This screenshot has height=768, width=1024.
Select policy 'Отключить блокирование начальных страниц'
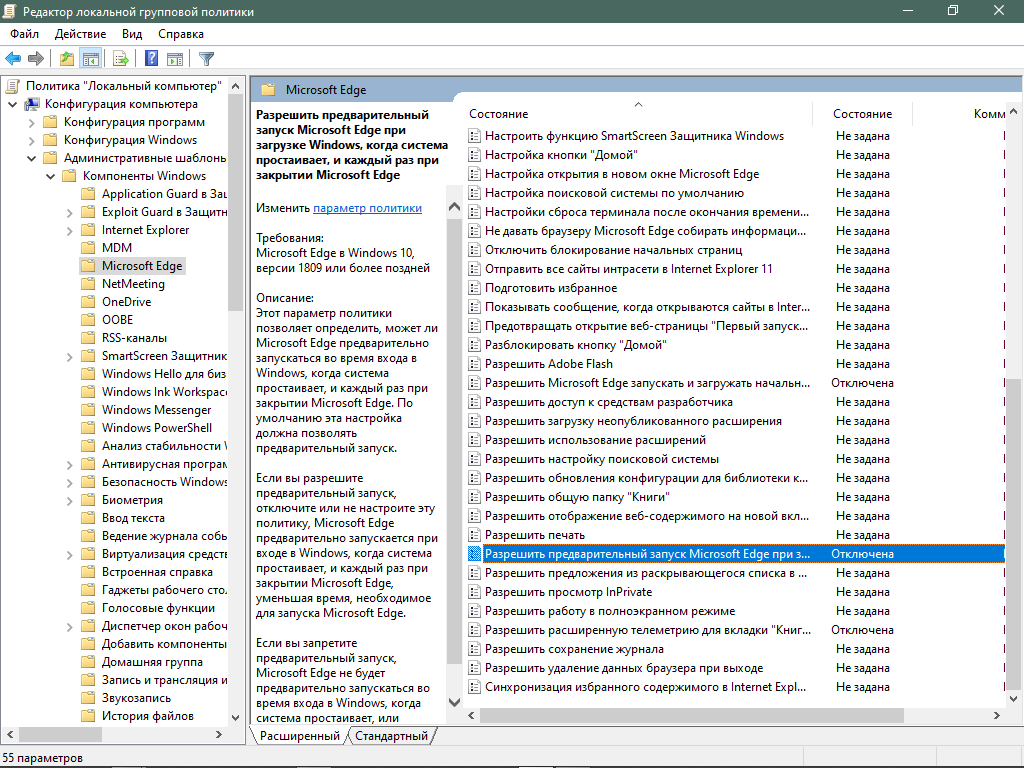click(x=613, y=250)
